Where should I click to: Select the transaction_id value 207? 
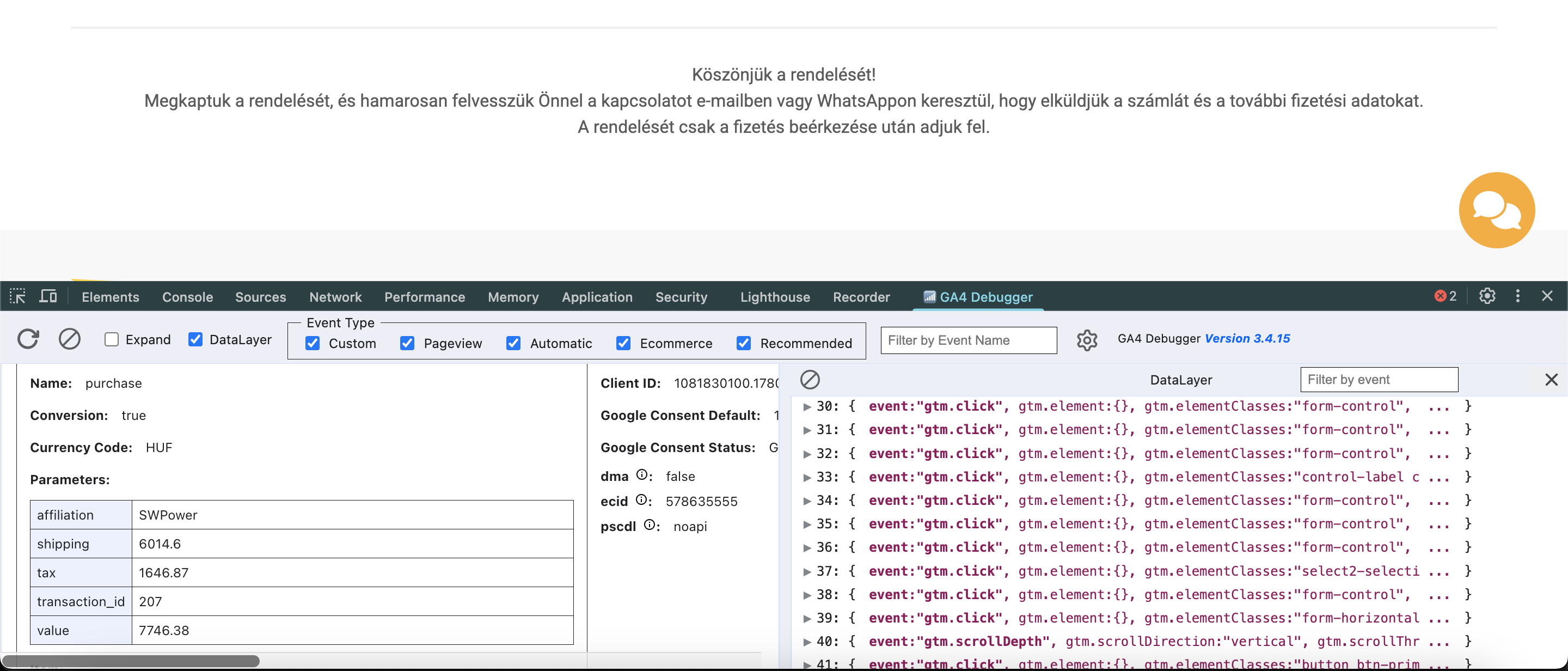[150, 602]
